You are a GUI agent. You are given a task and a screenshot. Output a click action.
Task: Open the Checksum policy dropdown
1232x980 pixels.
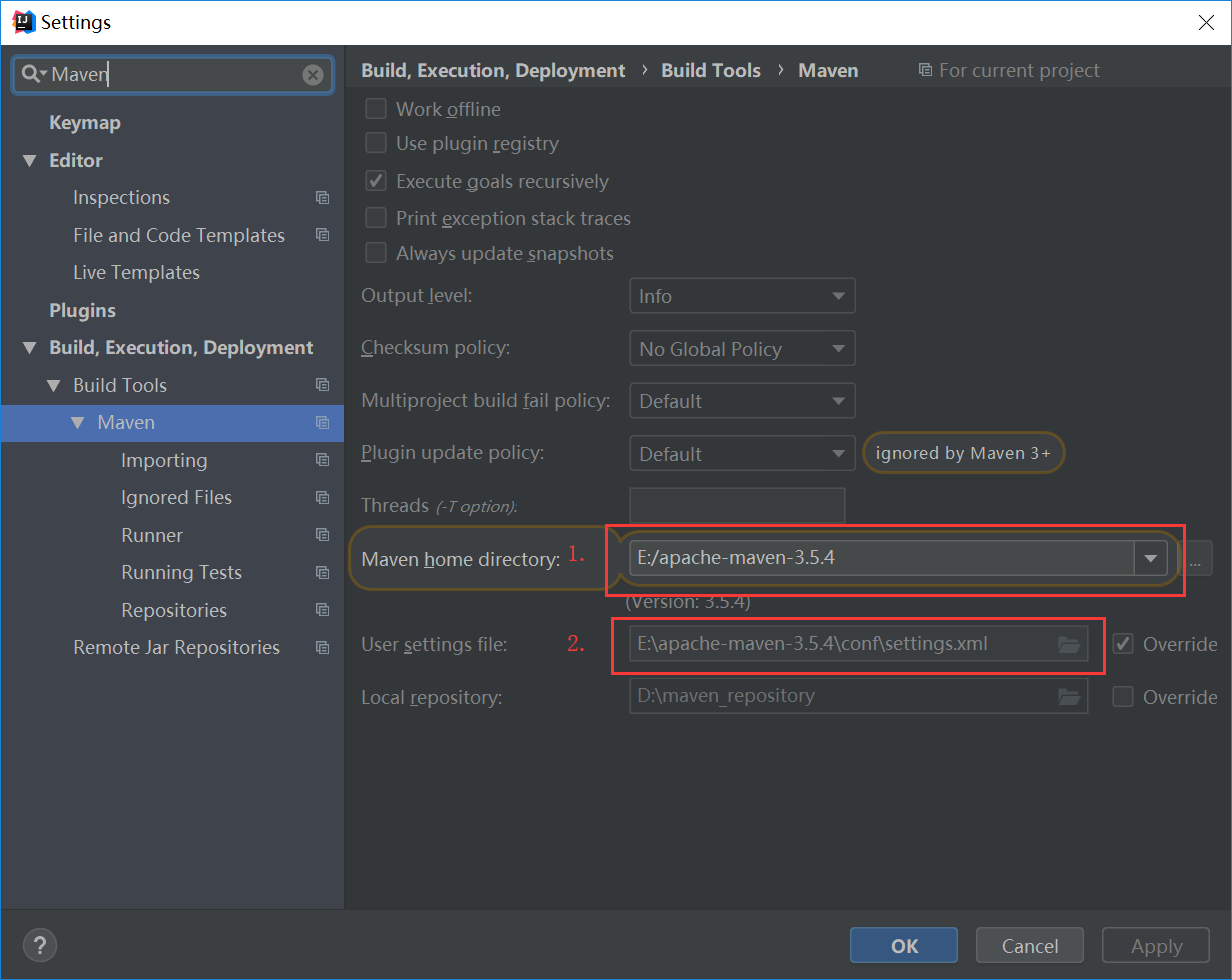[x=742, y=349]
